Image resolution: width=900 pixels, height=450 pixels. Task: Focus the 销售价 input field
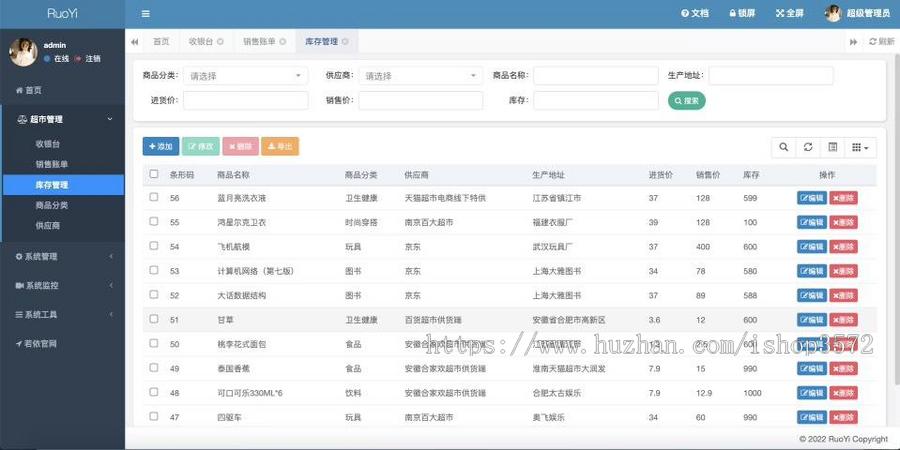click(x=421, y=100)
